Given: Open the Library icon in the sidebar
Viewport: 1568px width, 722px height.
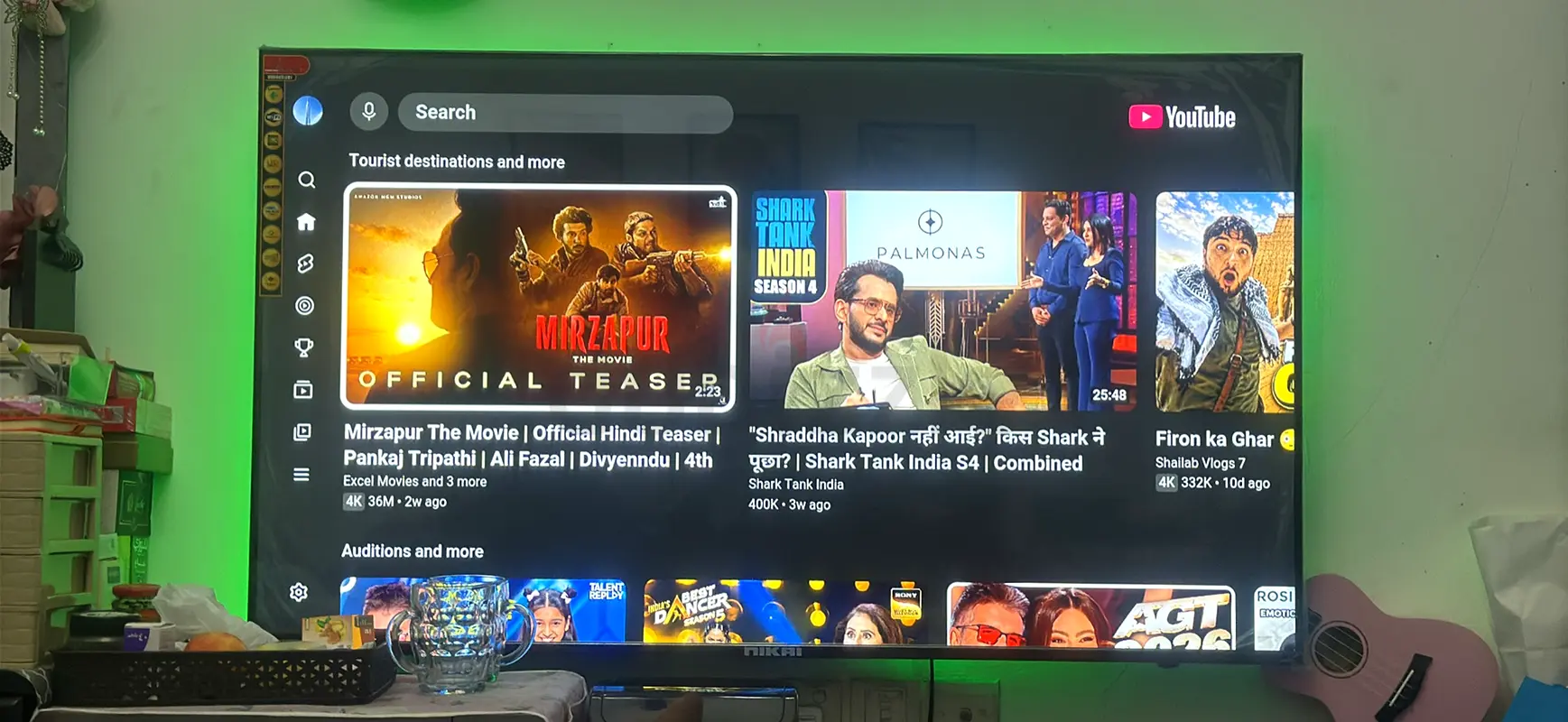Looking at the screenshot, I should pos(302,432).
